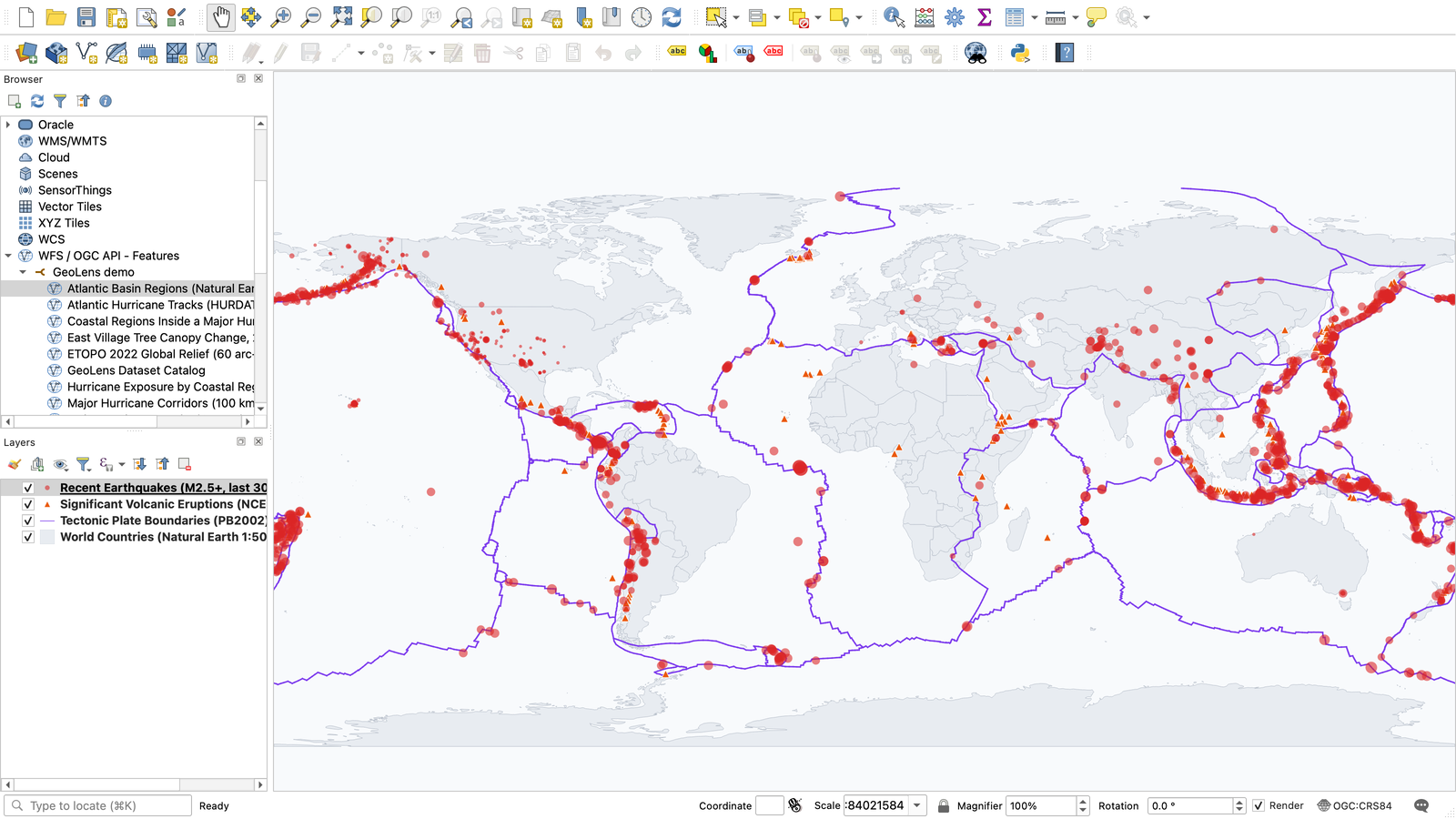Viewport: 1456px width, 819px height.
Task: Open the Processing Toolbox gear icon
Action: coord(955,16)
